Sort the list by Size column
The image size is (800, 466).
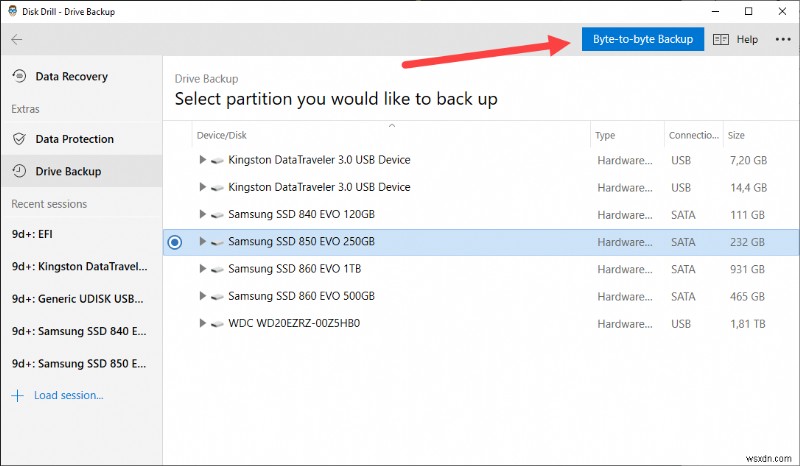[736, 135]
